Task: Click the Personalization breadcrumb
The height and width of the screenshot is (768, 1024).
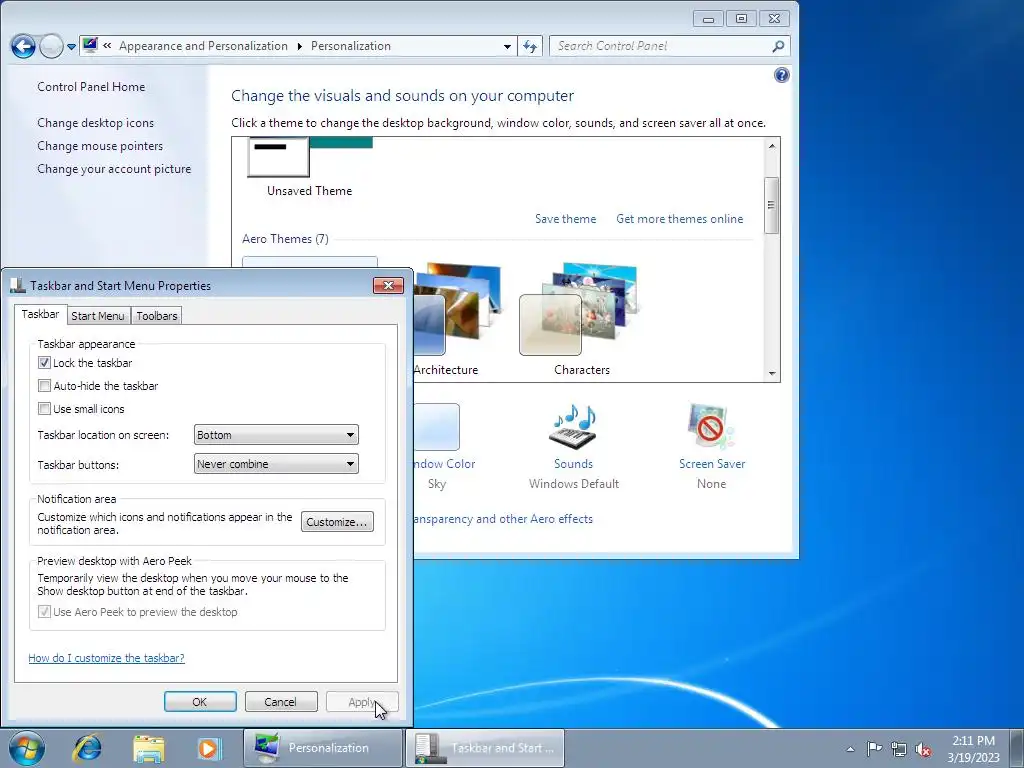Action: [351, 46]
